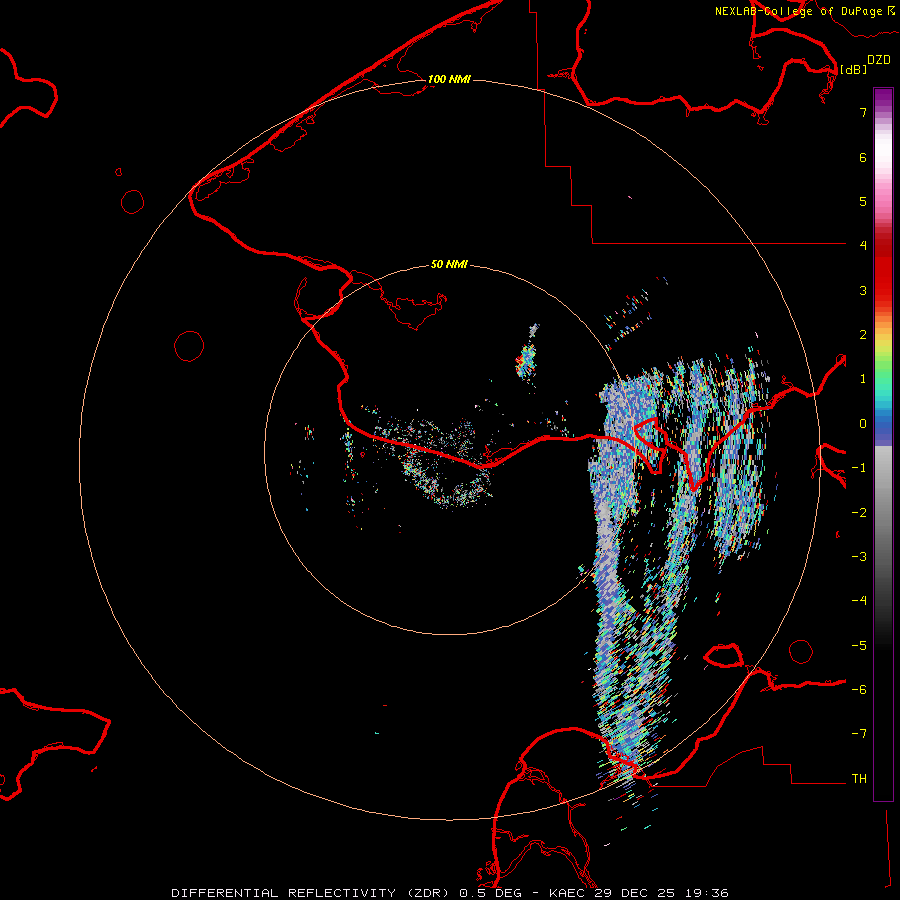This screenshot has width=900, height=900.
Task: Click the -5 dB value on color scale
Action: click(x=859, y=646)
